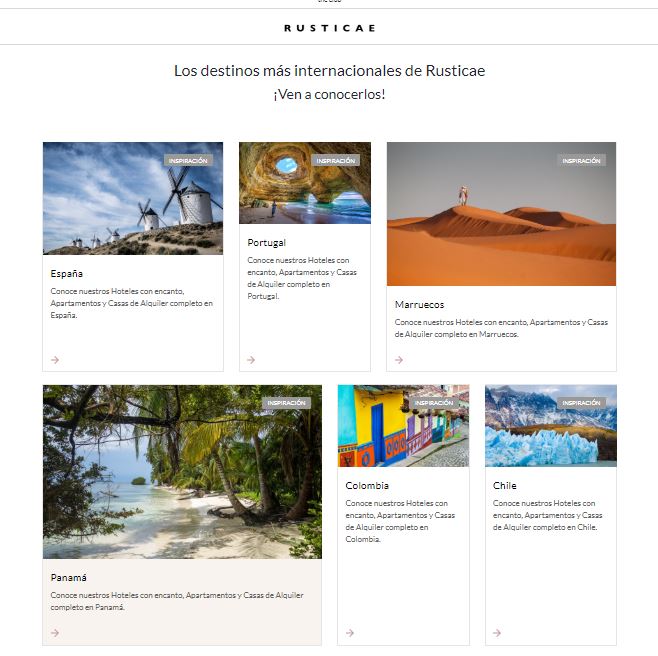Select the Marruecos heading link

pyautogui.click(x=419, y=305)
